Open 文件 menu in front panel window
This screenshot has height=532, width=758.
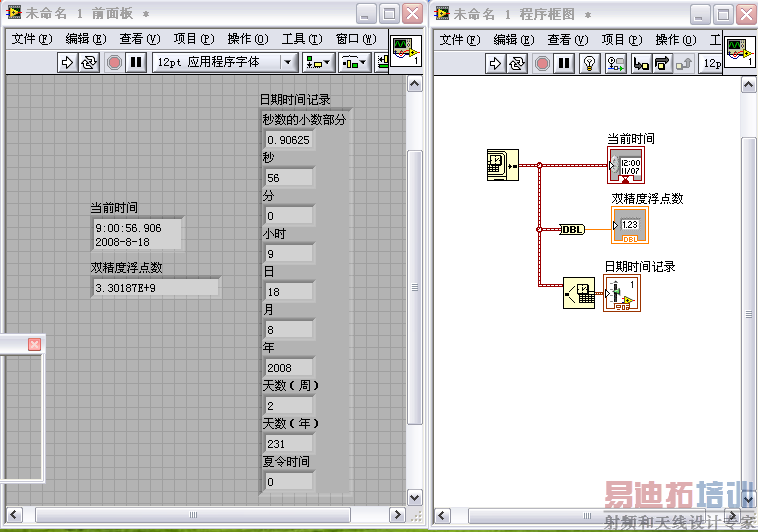(x=32, y=39)
